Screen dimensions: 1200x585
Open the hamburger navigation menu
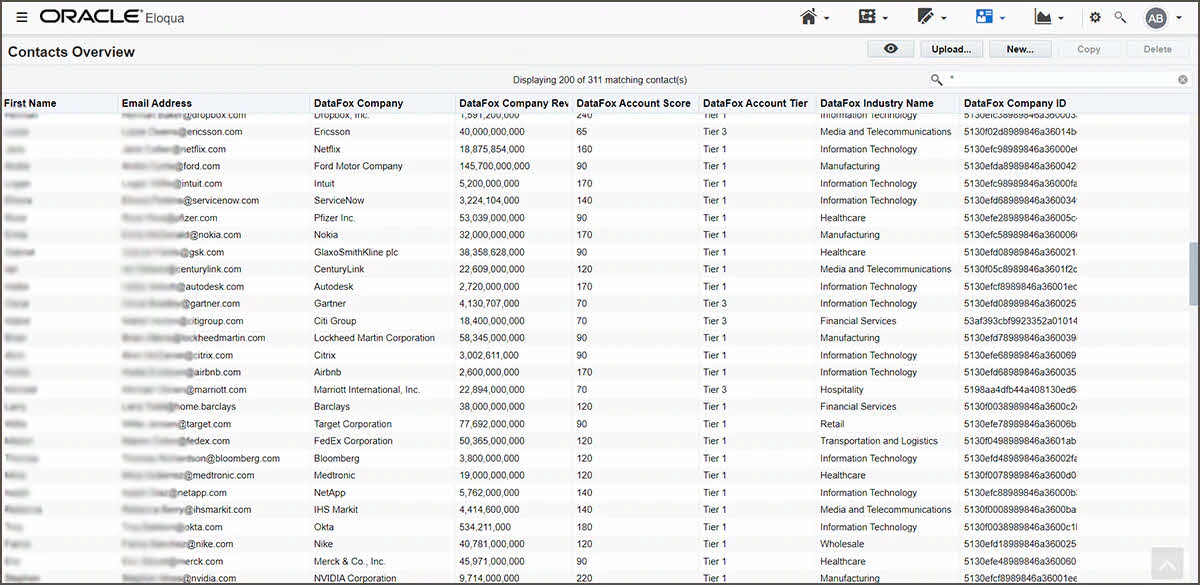click(x=22, y=18)
